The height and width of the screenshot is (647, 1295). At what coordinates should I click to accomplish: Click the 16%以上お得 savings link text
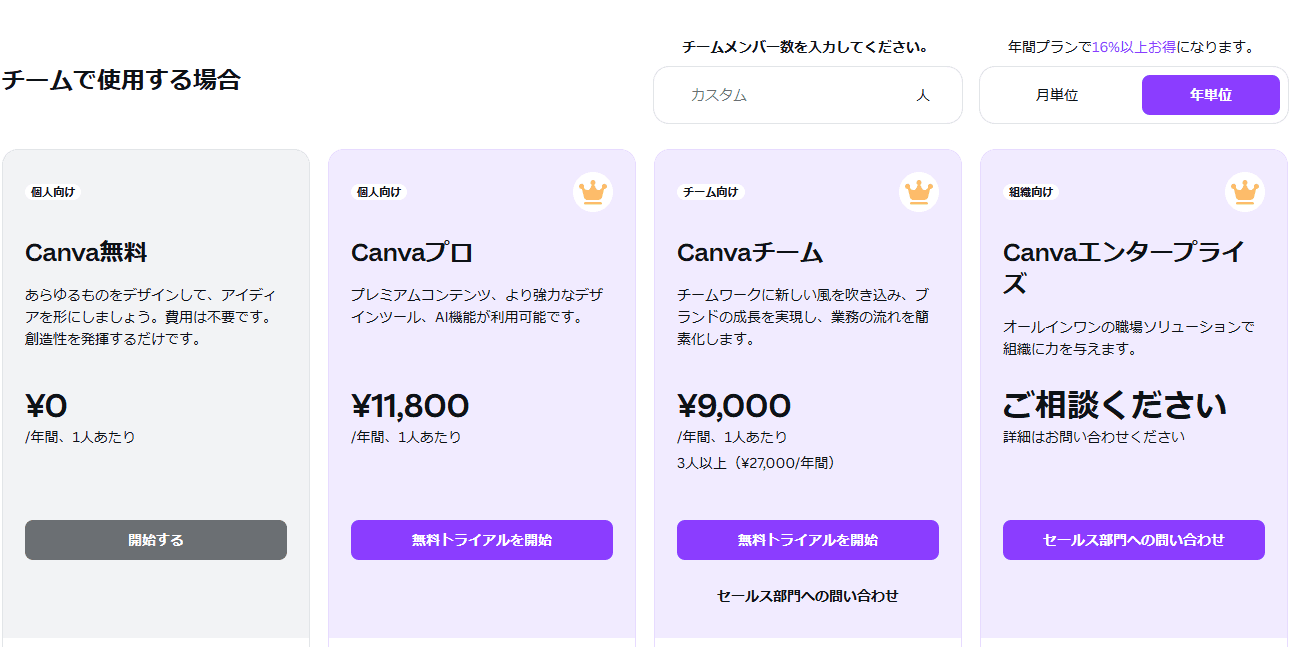click(x=1134, y=47)
